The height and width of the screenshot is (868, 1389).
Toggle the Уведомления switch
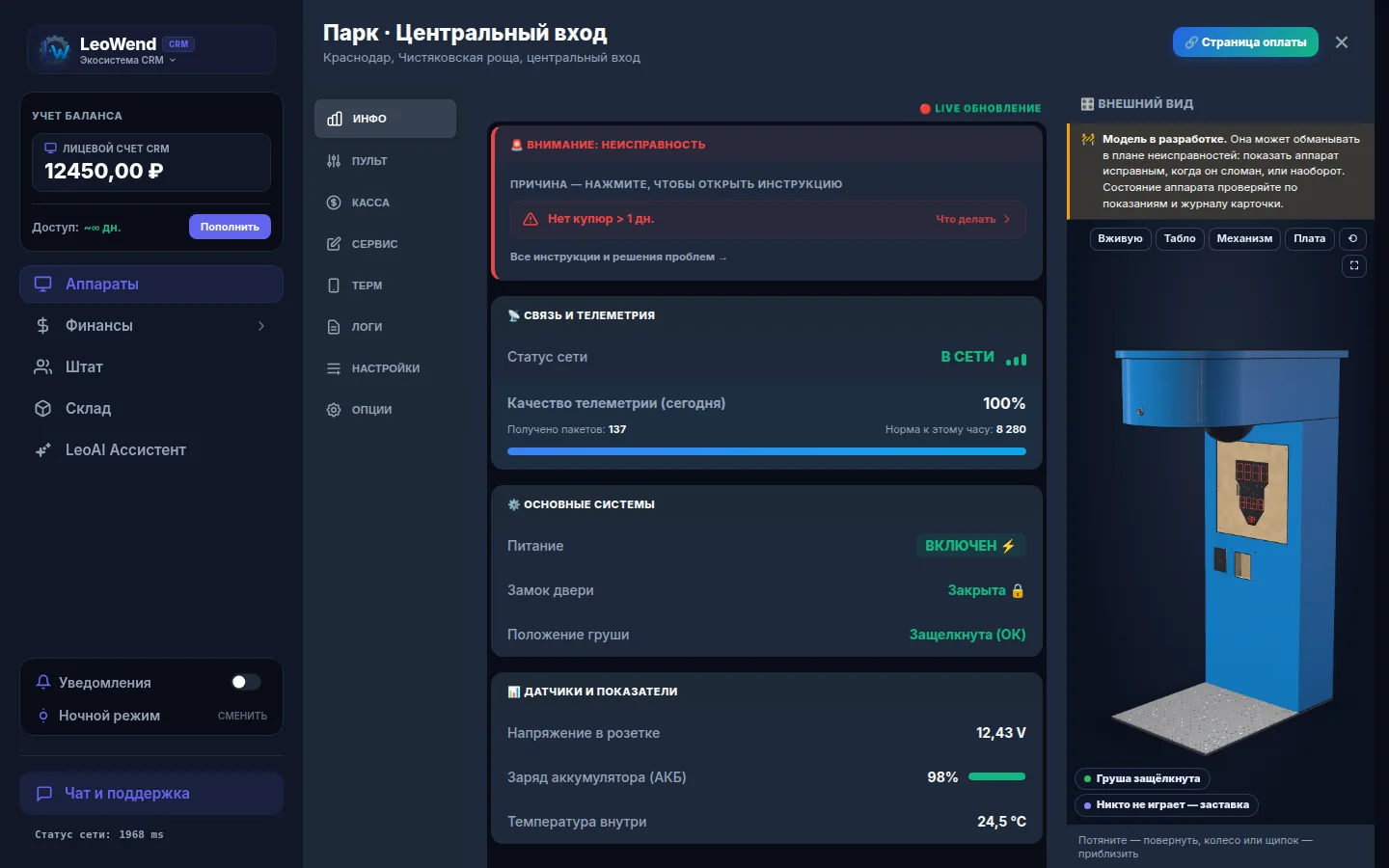[245, 682]
